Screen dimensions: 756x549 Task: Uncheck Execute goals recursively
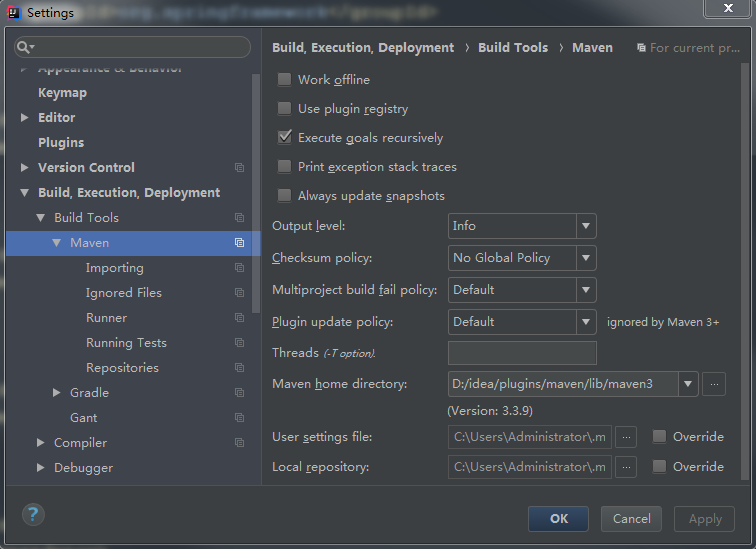(x=284, y=137)
